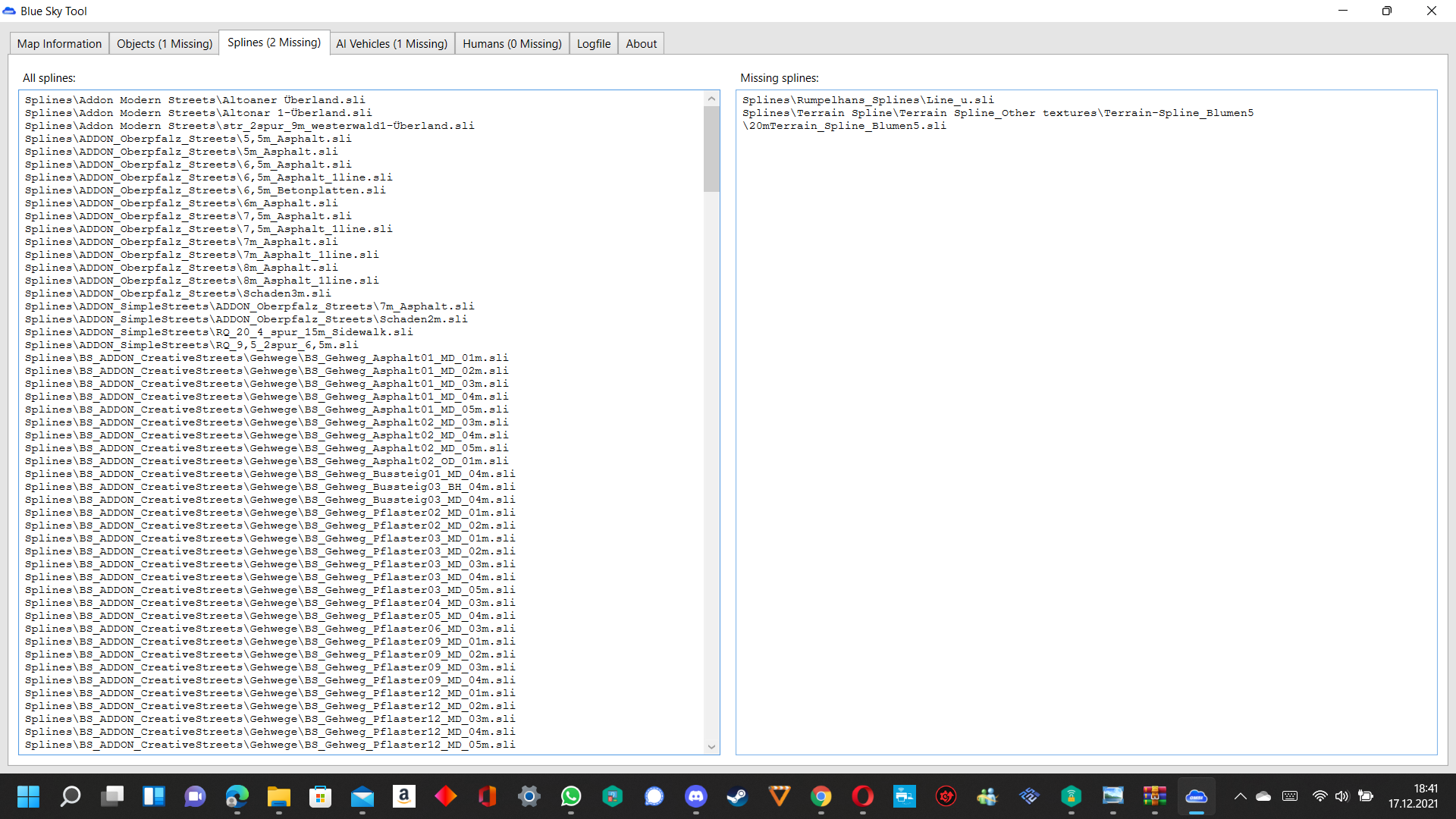Launch Google Chrome from the taskbar
The height and width of the screenshot is (819, 1456).
point(821,796)
